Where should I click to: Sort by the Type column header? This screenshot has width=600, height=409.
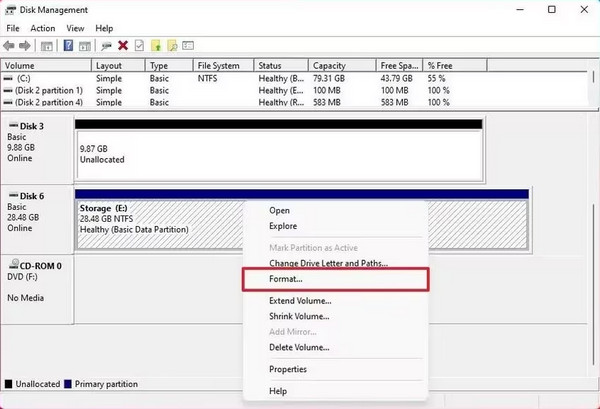169,66
